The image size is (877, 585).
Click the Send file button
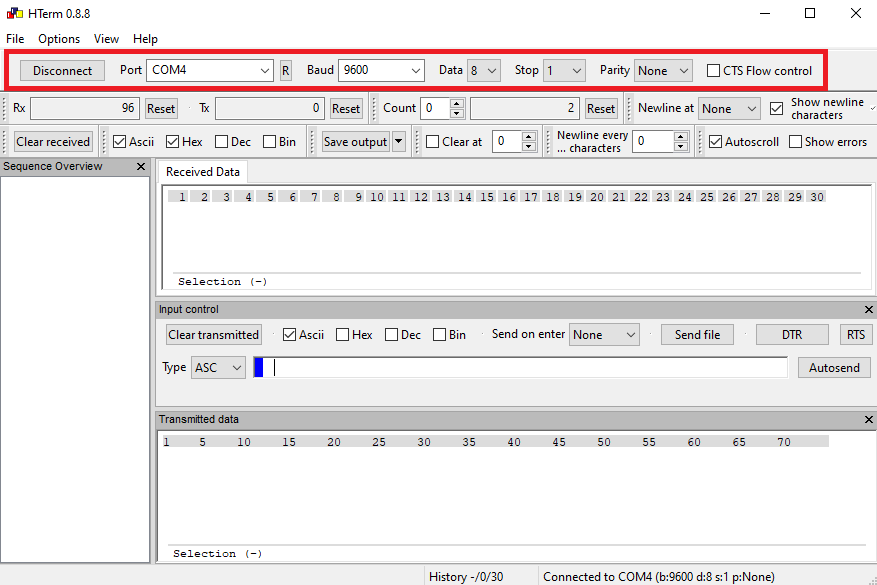(697, 335)
